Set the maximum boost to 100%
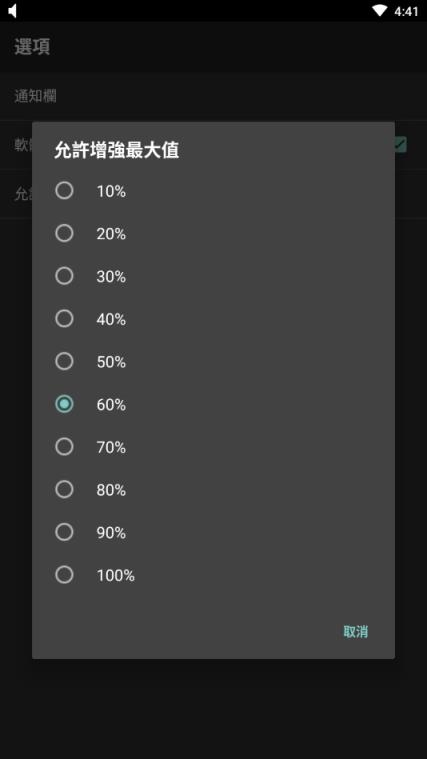Screen dimensions: 427x759 point(64,575)
